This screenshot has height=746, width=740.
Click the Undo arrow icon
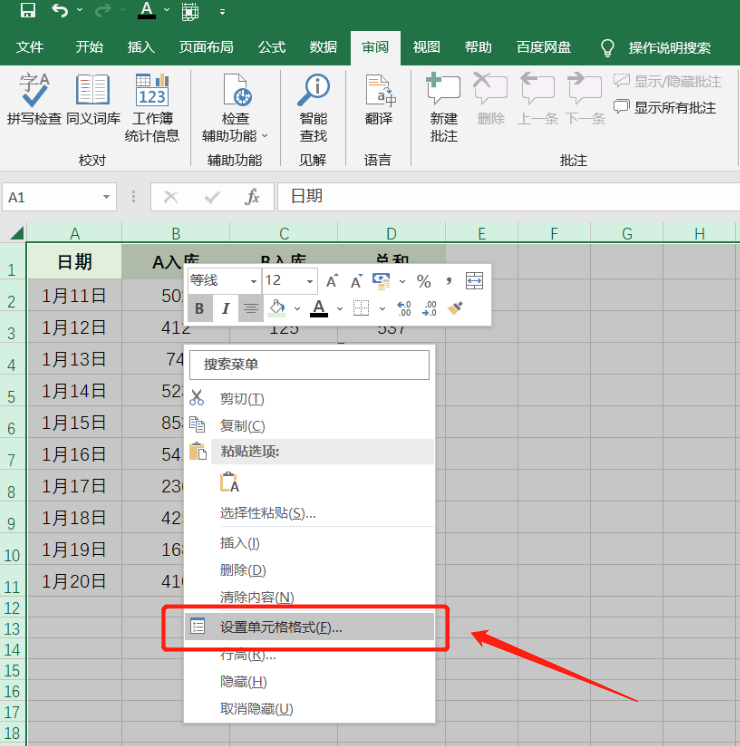tap(60, 10)
